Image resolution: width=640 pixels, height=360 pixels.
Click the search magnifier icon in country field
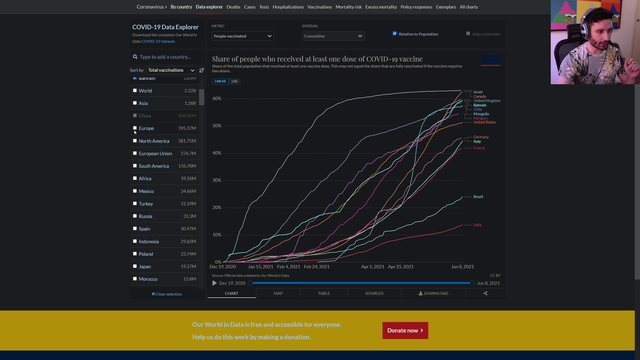[x=135, y=57]
